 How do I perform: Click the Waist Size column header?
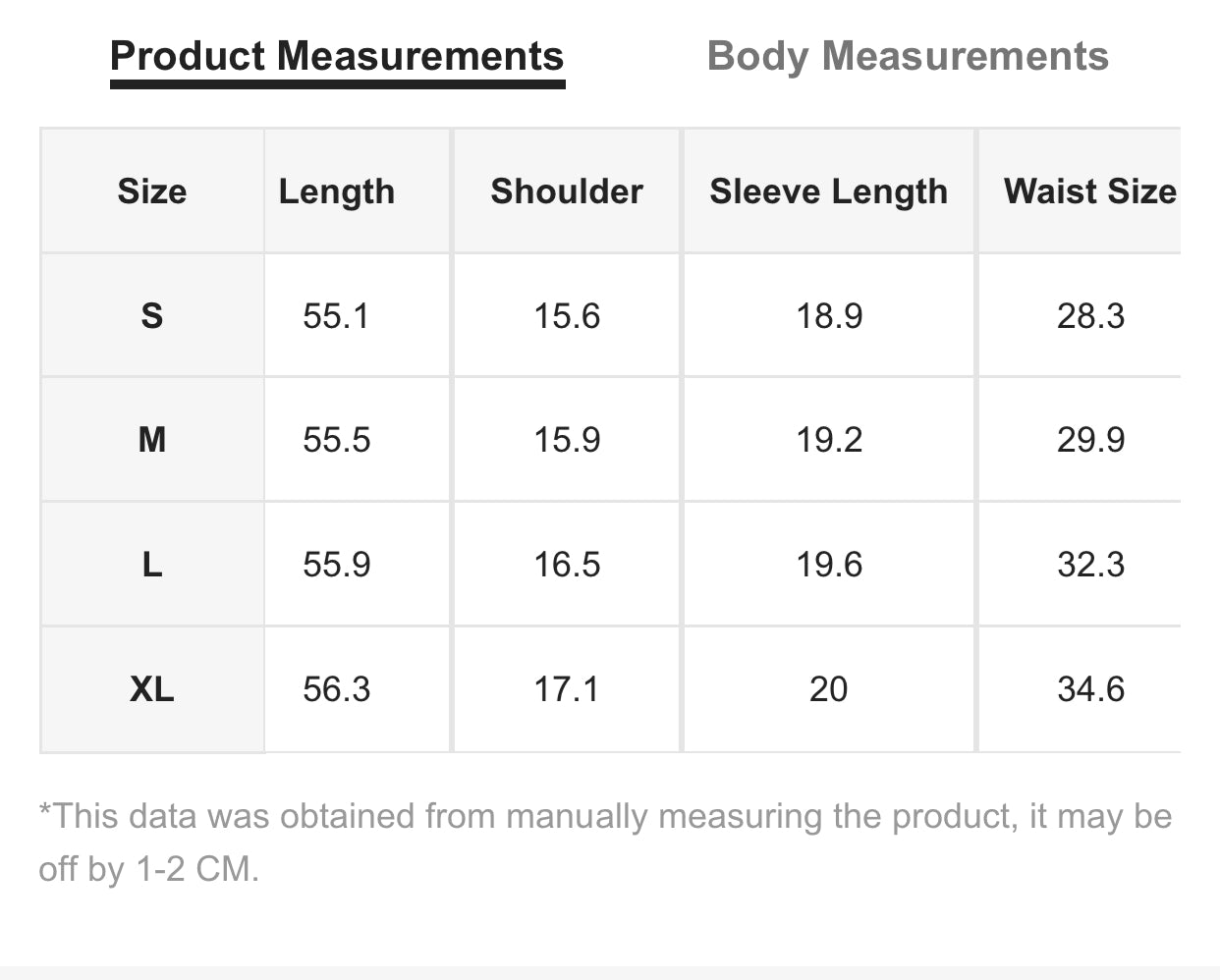1089,191
